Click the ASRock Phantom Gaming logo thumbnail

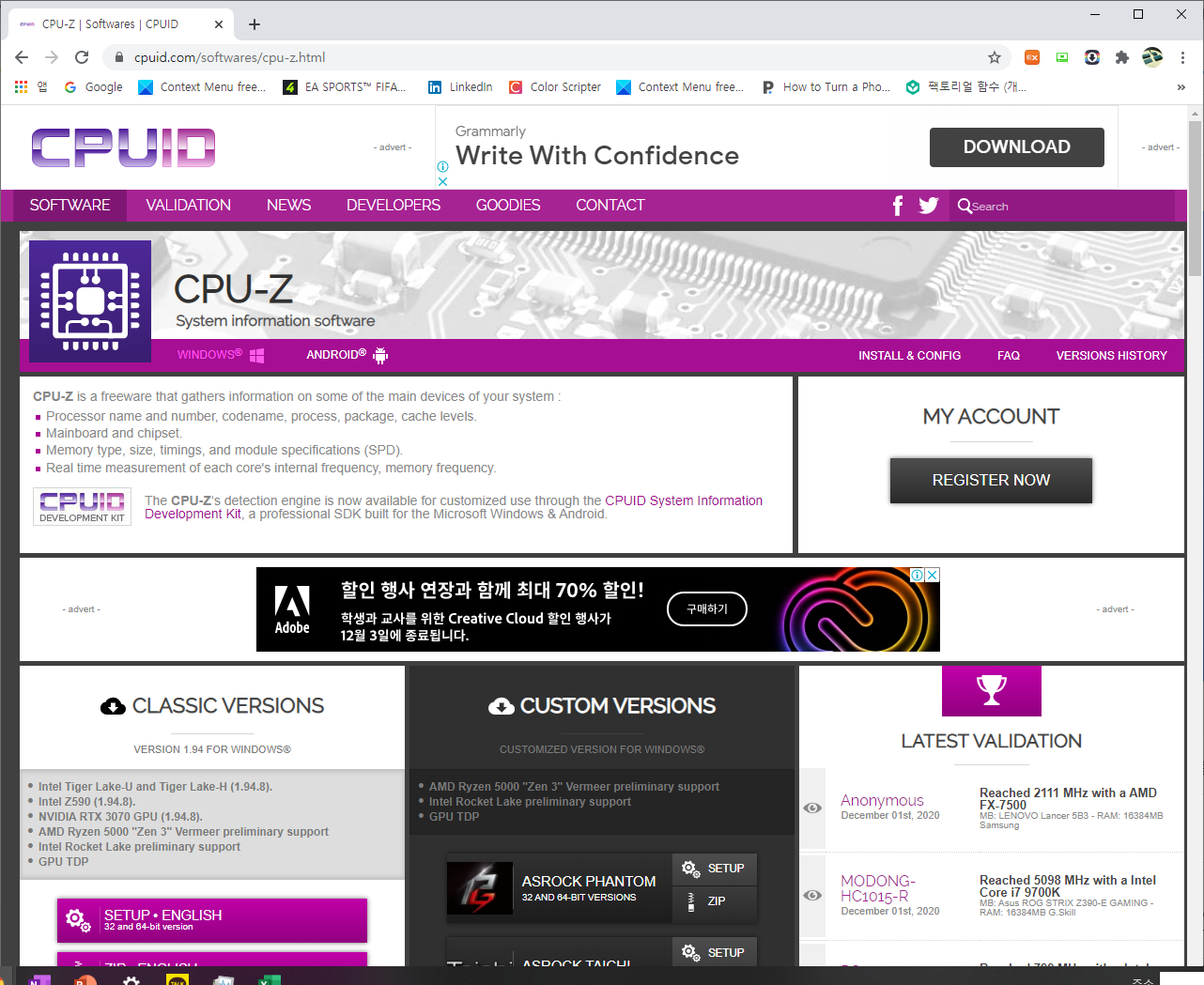pos(480,888)
